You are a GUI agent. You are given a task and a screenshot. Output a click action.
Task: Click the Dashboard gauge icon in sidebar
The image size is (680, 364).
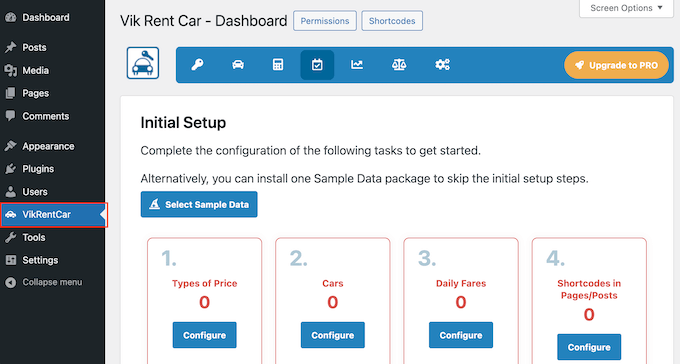pos(11,17)
